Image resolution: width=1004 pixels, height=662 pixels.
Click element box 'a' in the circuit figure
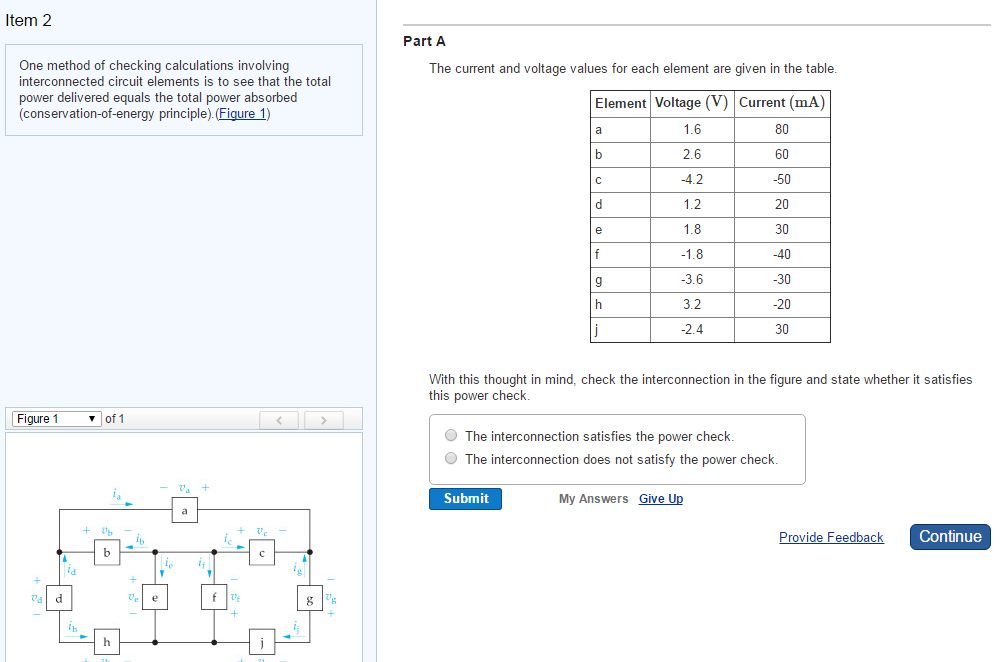tap(184, 510)
